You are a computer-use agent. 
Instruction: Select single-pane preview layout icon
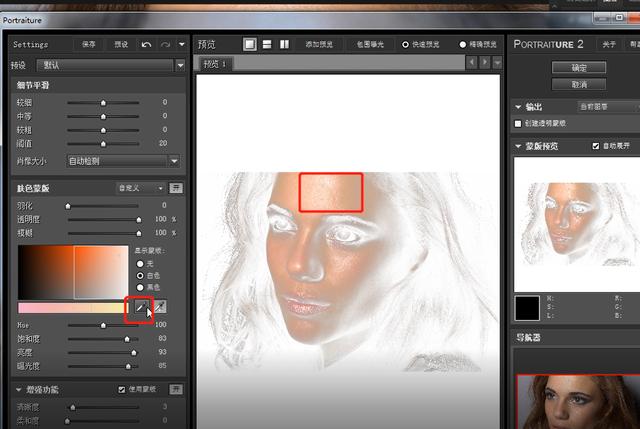coord(250,44)
